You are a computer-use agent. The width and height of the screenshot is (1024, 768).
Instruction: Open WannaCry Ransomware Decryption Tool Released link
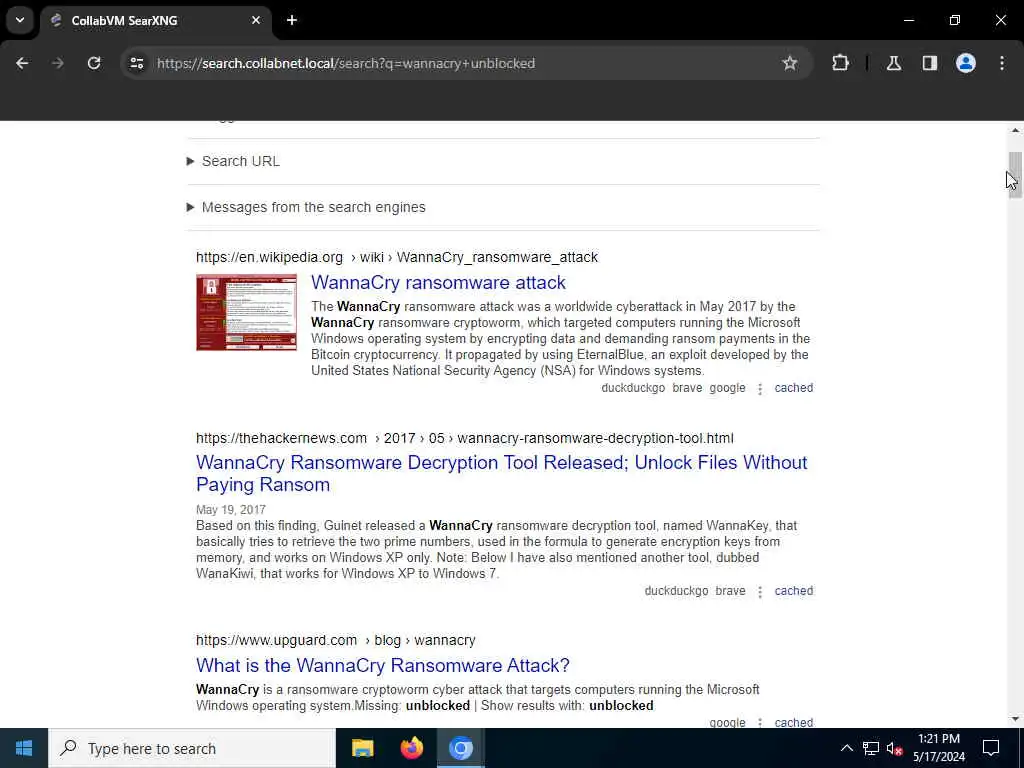pyautogui.click(x=502, y=473)
